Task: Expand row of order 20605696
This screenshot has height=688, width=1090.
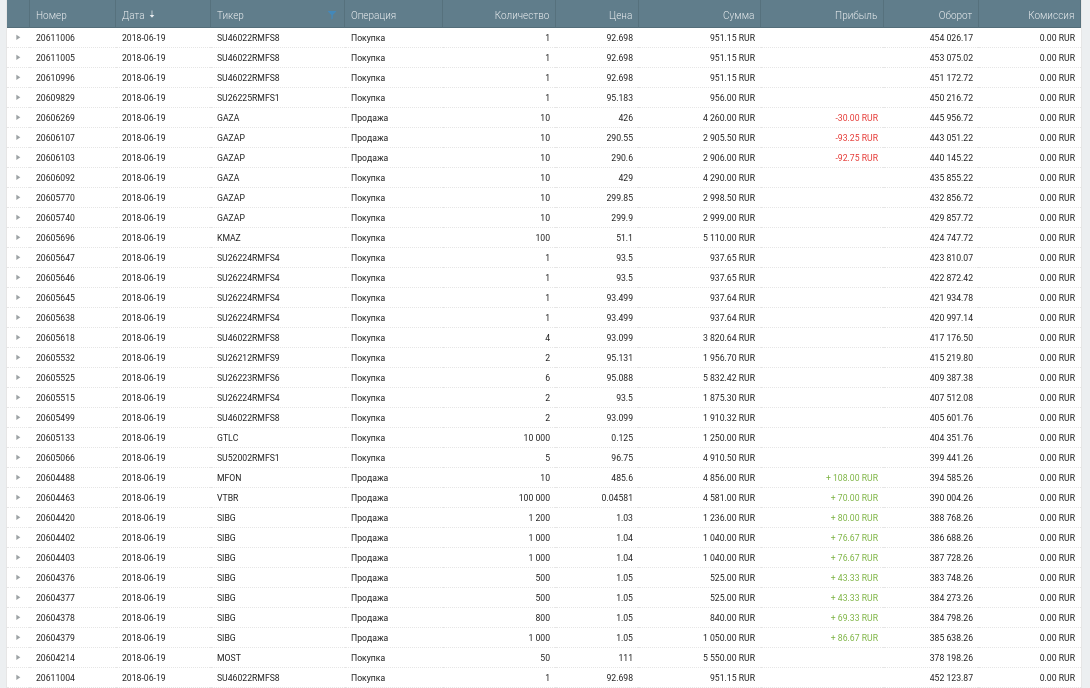Action: tap(18, 238)
